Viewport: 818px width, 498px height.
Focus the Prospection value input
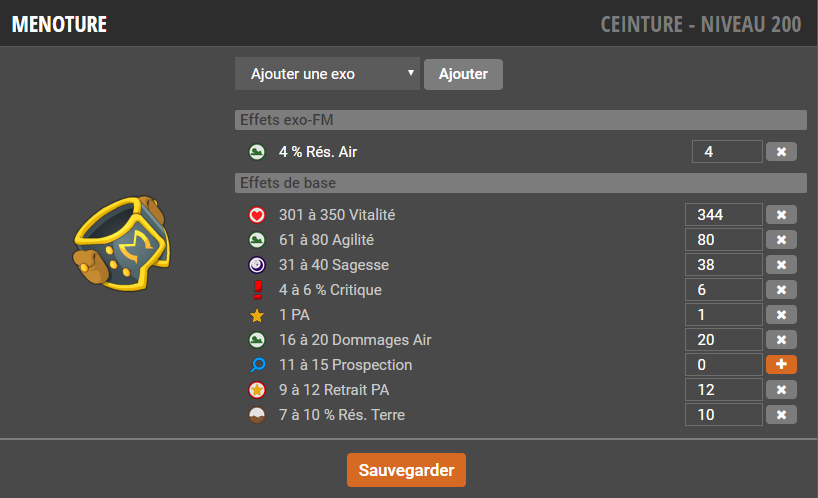click(x=724, y=365)
